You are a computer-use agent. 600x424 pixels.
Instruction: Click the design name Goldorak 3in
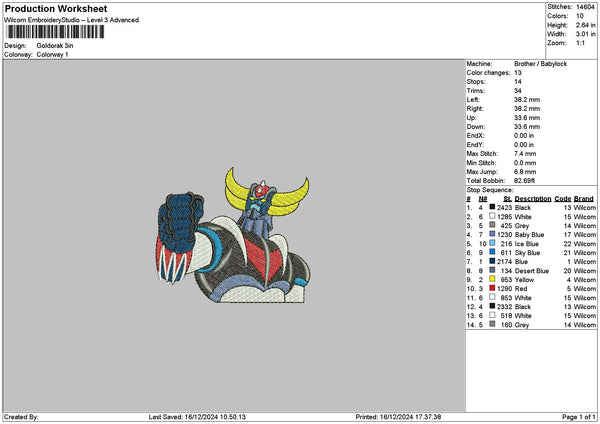click(55, 46)
